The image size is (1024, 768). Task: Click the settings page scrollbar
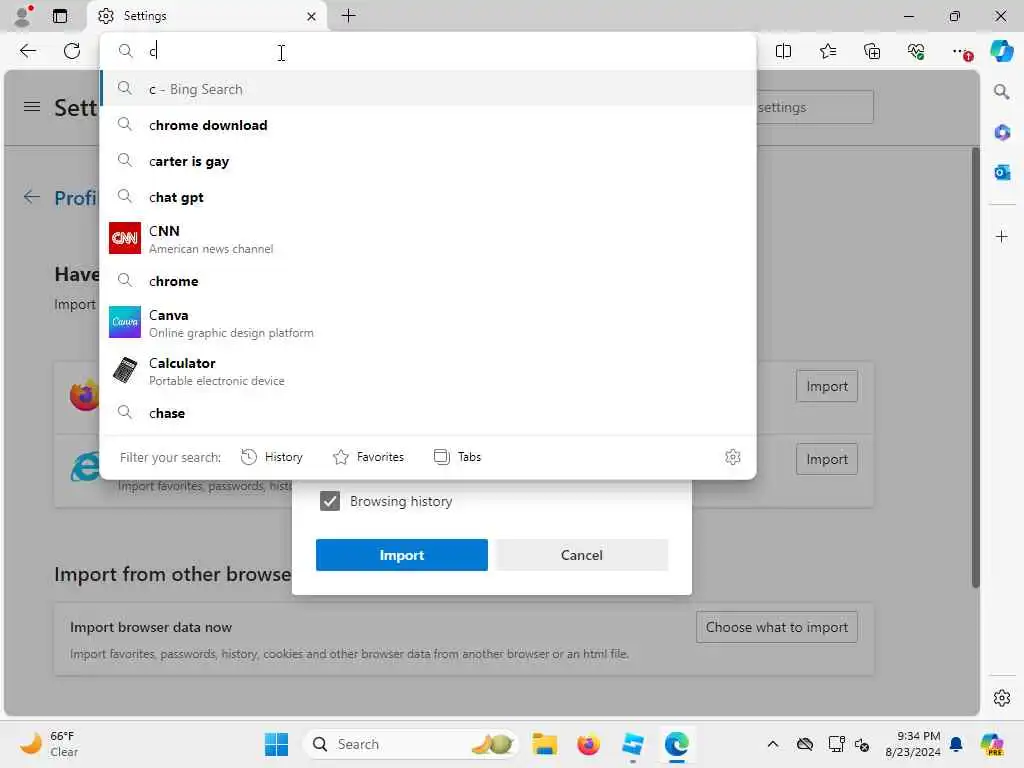(x=975, y=368)
